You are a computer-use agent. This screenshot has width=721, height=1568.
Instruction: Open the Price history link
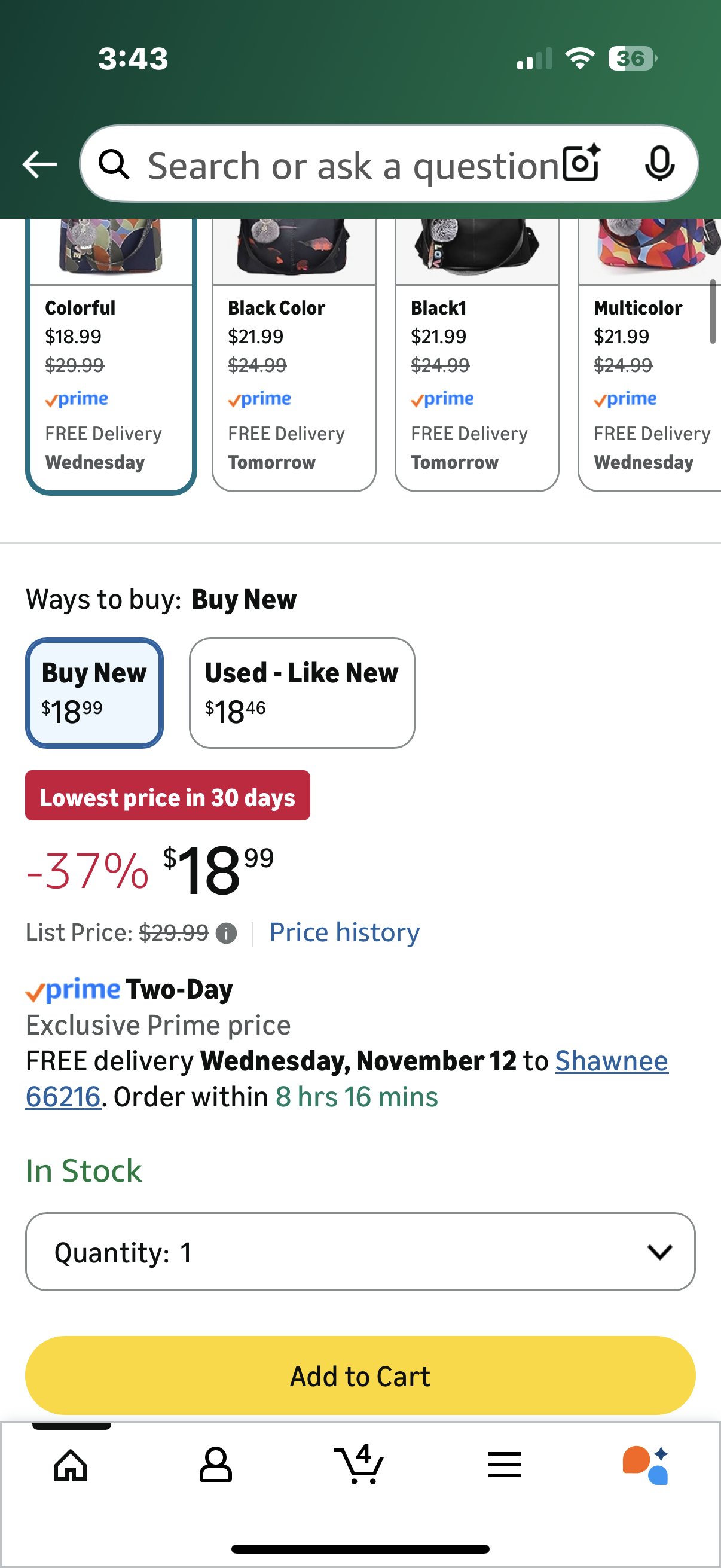click(344, 932)
